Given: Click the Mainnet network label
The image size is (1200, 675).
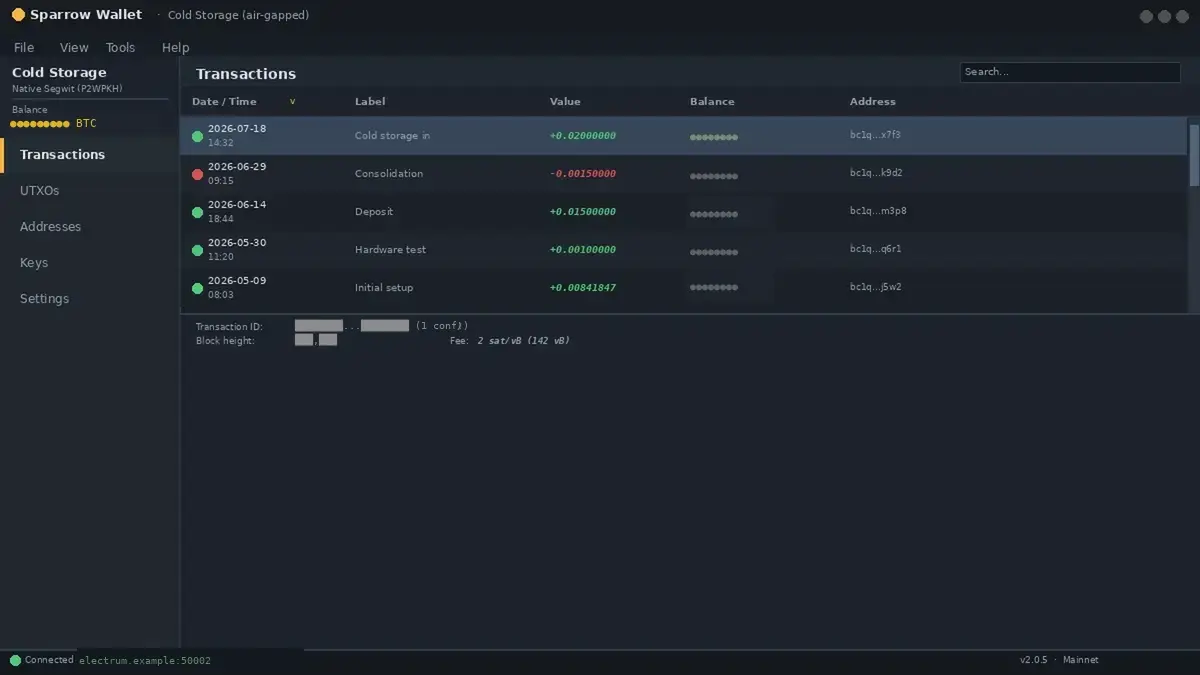Looking at the screenshot, I should tap(1080, 660).
